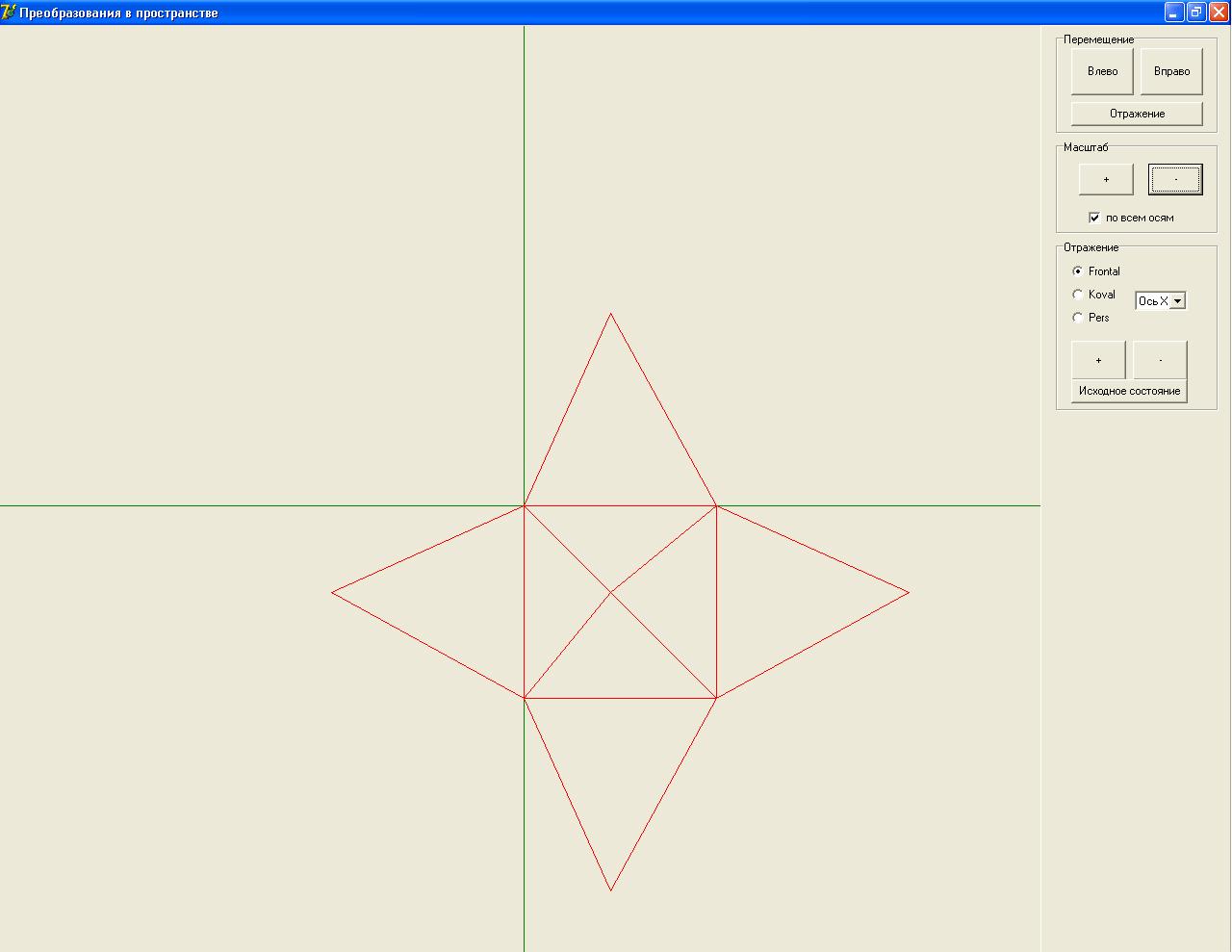
Task: Click the Вправо move-right button
Action: point(1171,71)
